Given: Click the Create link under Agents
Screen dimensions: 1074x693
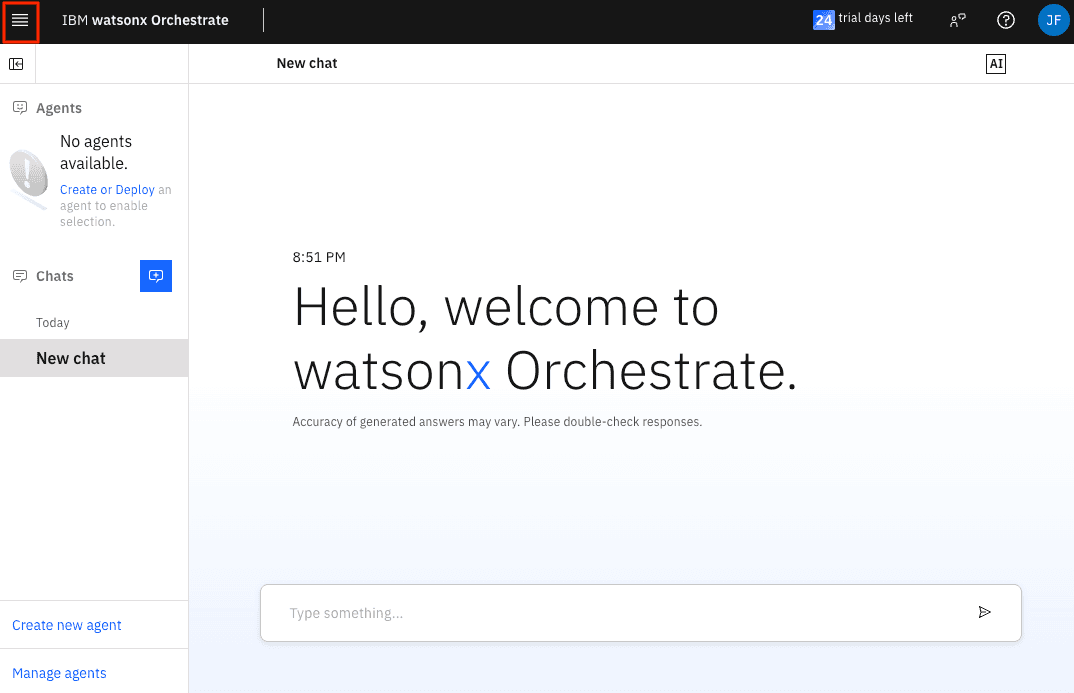Looking at the screenshot, I should [x=78, y=190].
